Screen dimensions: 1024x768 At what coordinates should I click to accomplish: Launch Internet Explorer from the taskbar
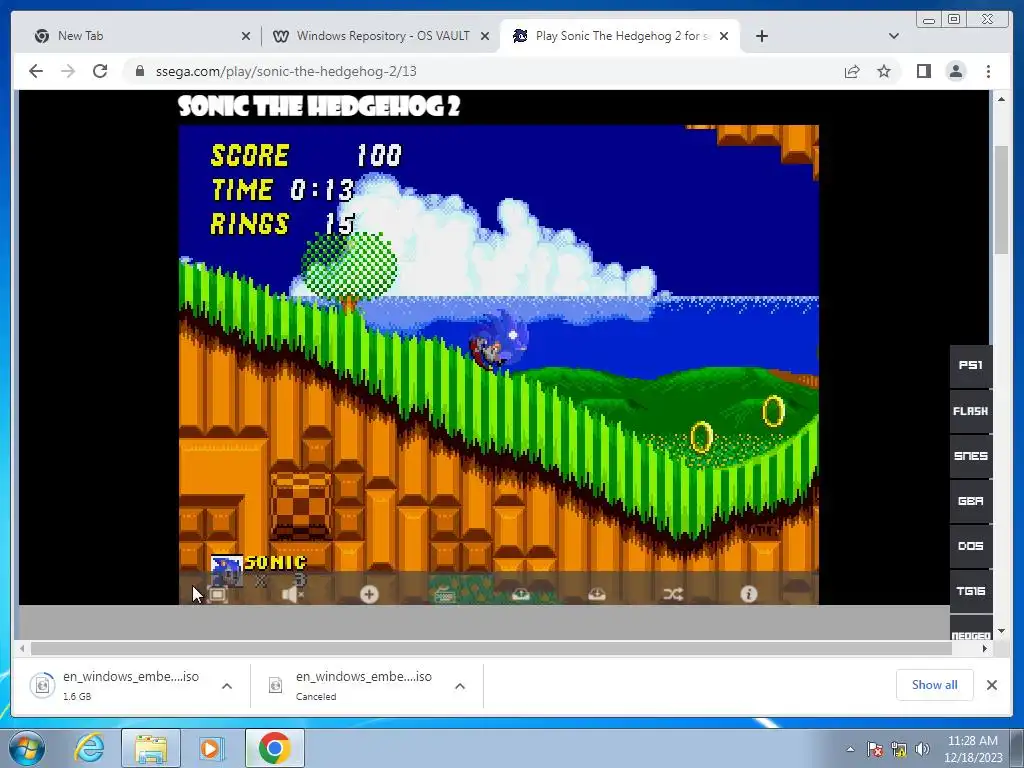[x=89, y=748]
